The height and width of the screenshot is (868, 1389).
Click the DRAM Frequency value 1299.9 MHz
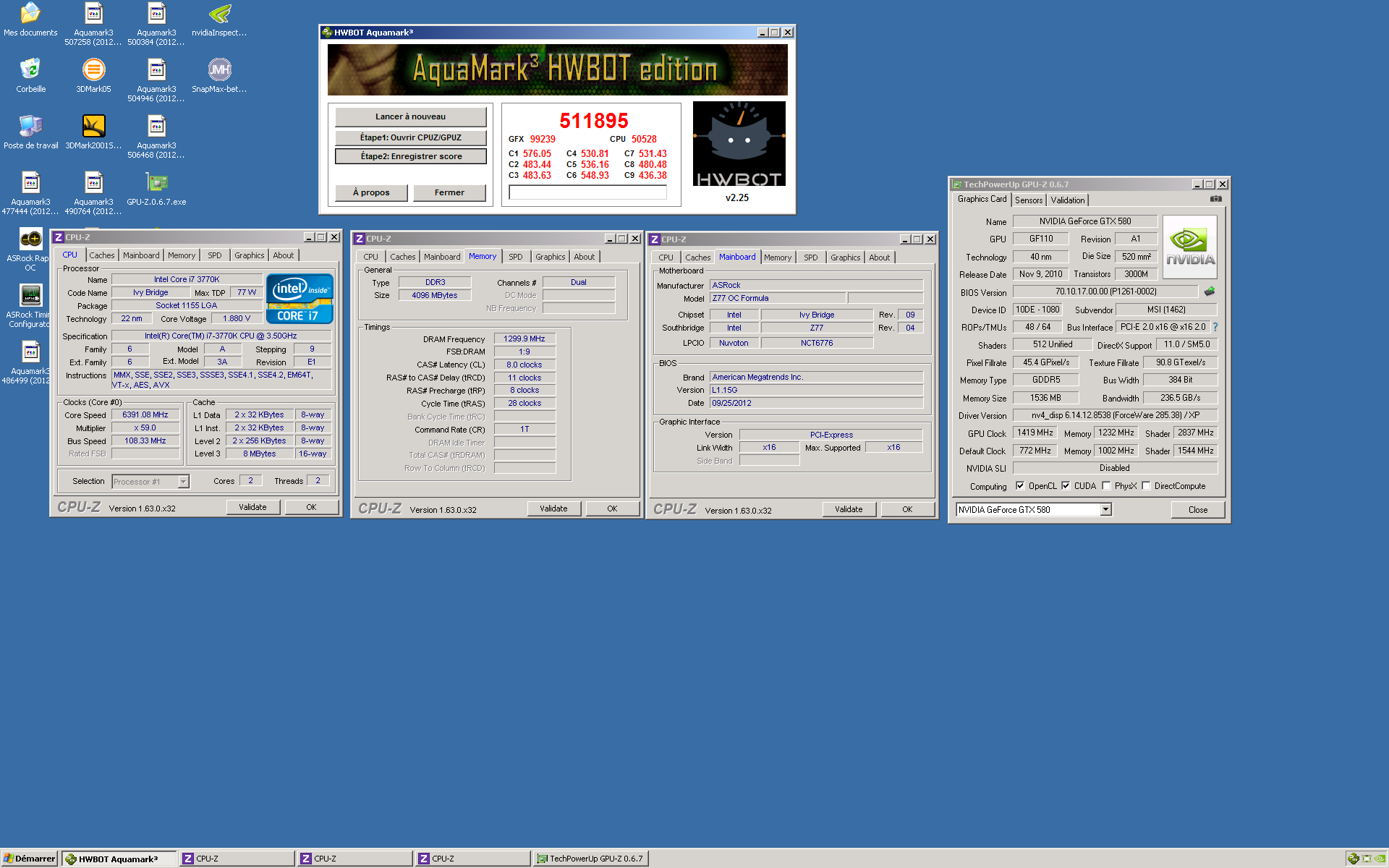pos(524,339)
